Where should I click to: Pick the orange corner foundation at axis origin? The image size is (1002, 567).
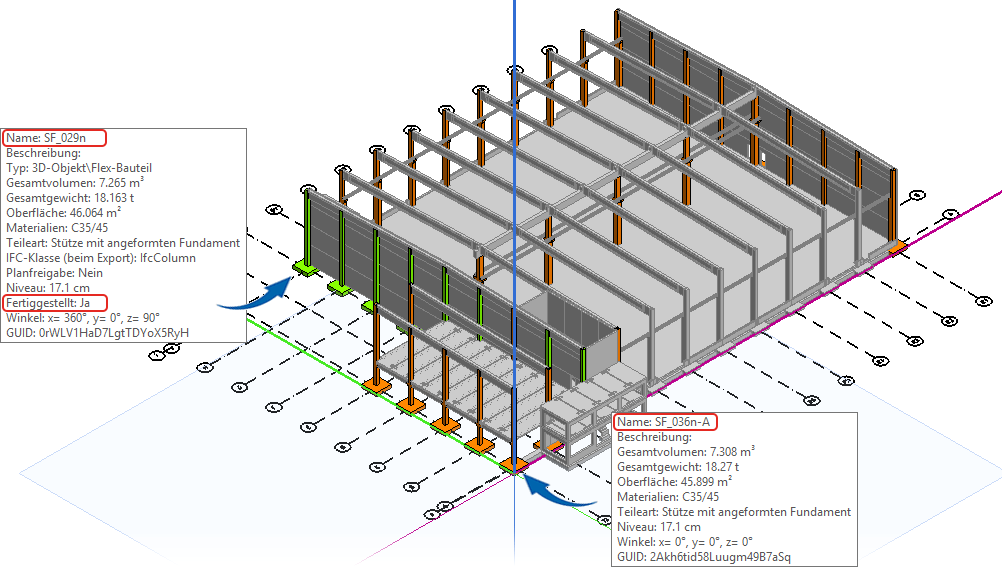coord(514,464)
